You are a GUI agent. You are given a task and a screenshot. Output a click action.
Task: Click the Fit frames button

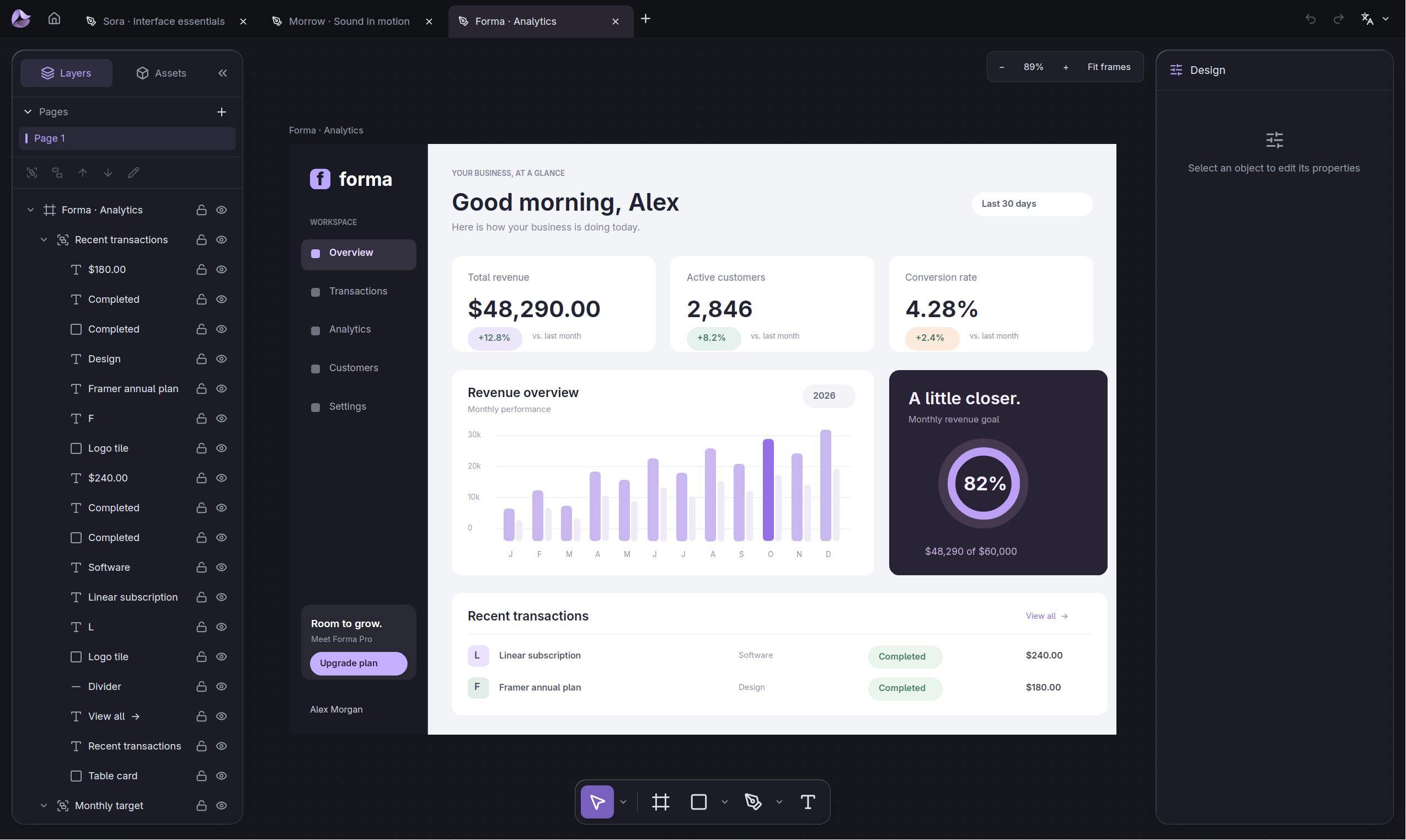(1109, 67)
